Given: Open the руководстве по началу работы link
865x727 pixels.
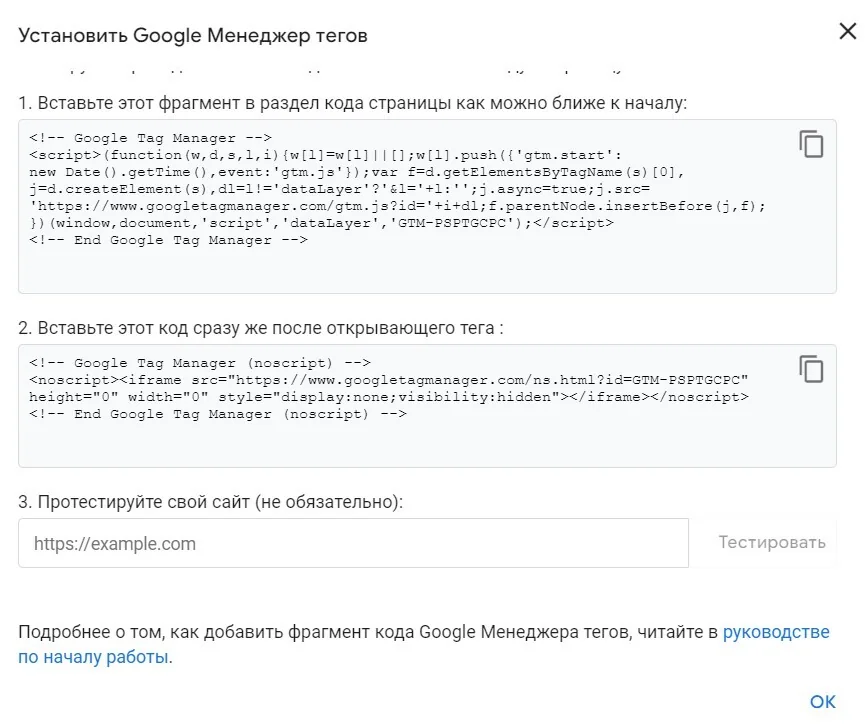Looking at the screenshot, I should pyautogui.click(x=776, y=632).
